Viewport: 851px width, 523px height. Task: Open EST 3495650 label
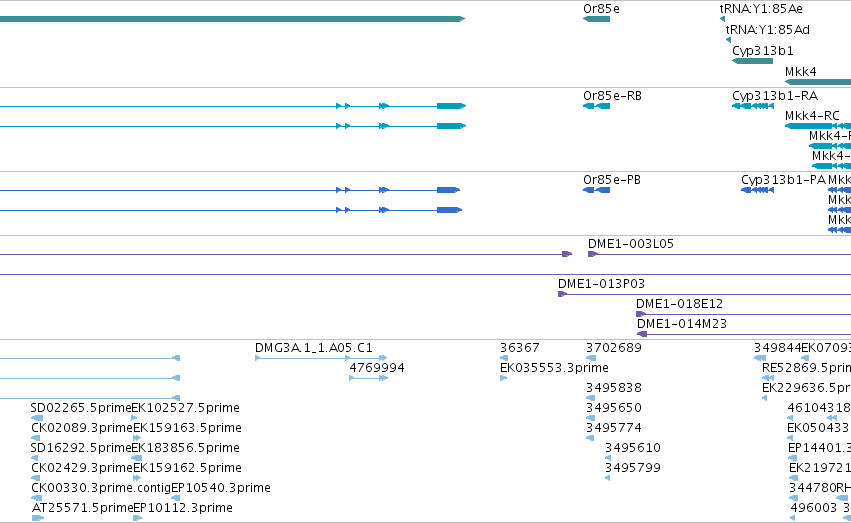click(x=614, y=408)
